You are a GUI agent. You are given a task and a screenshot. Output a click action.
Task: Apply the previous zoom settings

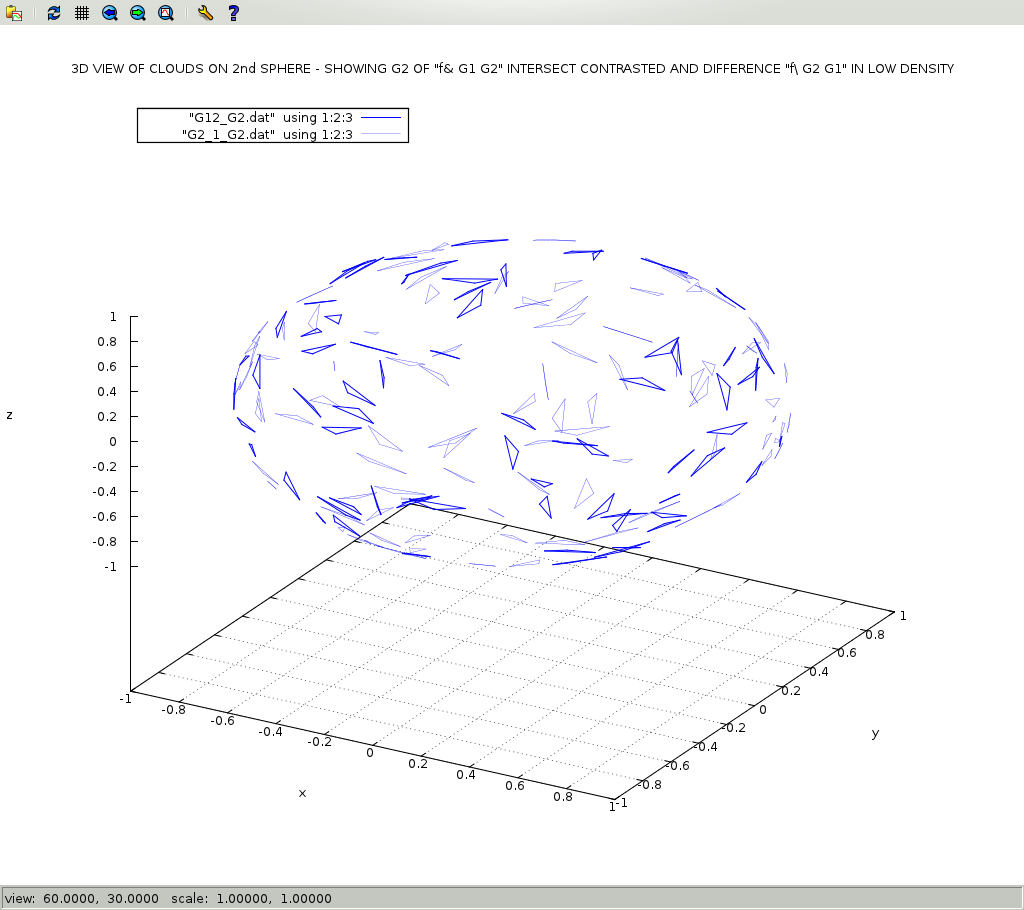pos(110,13)
